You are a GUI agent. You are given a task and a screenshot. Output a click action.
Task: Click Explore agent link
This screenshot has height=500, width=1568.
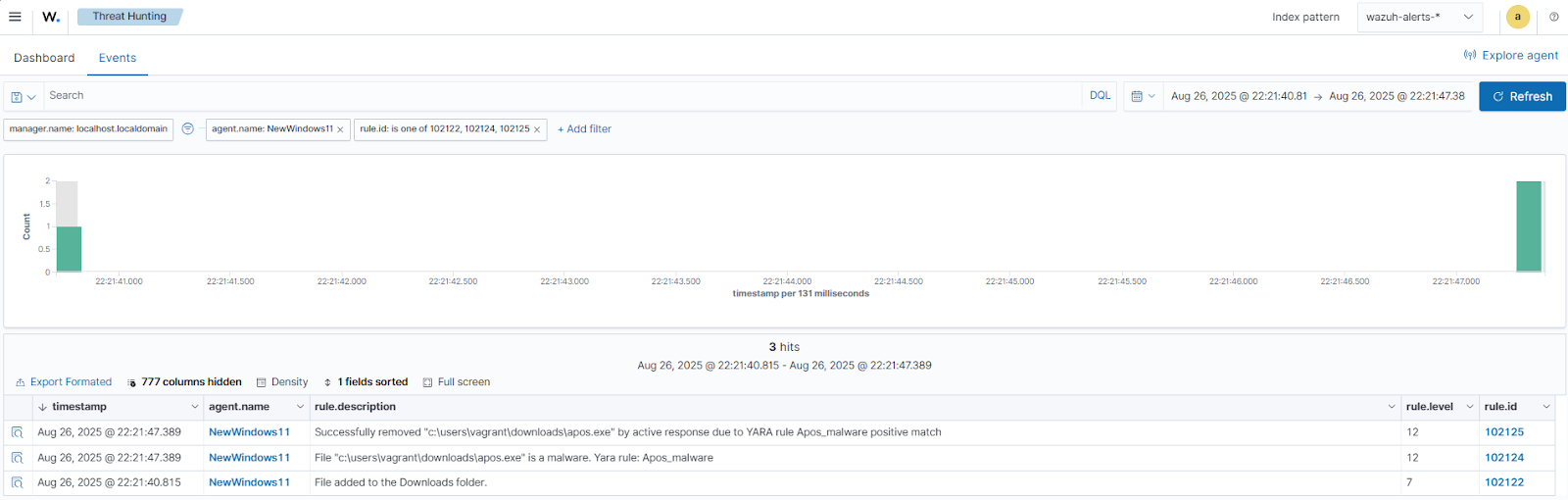(1511, 56)
